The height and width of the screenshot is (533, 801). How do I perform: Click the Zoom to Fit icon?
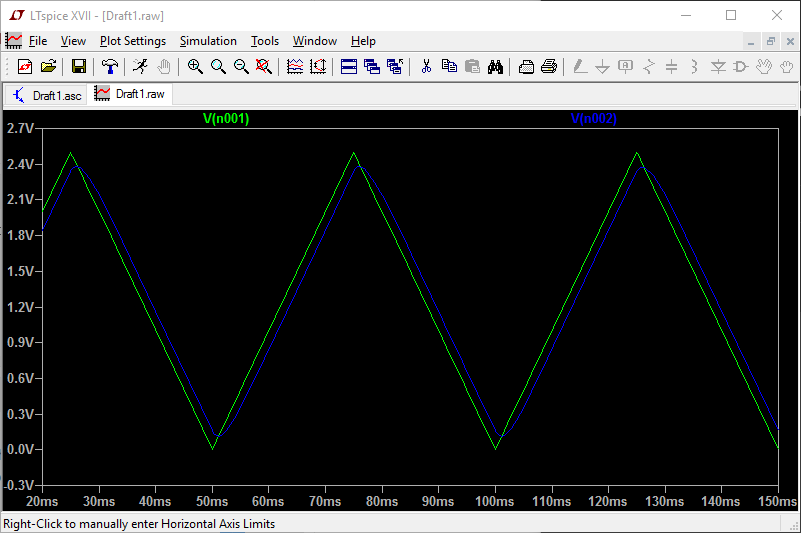click(264, 67)
